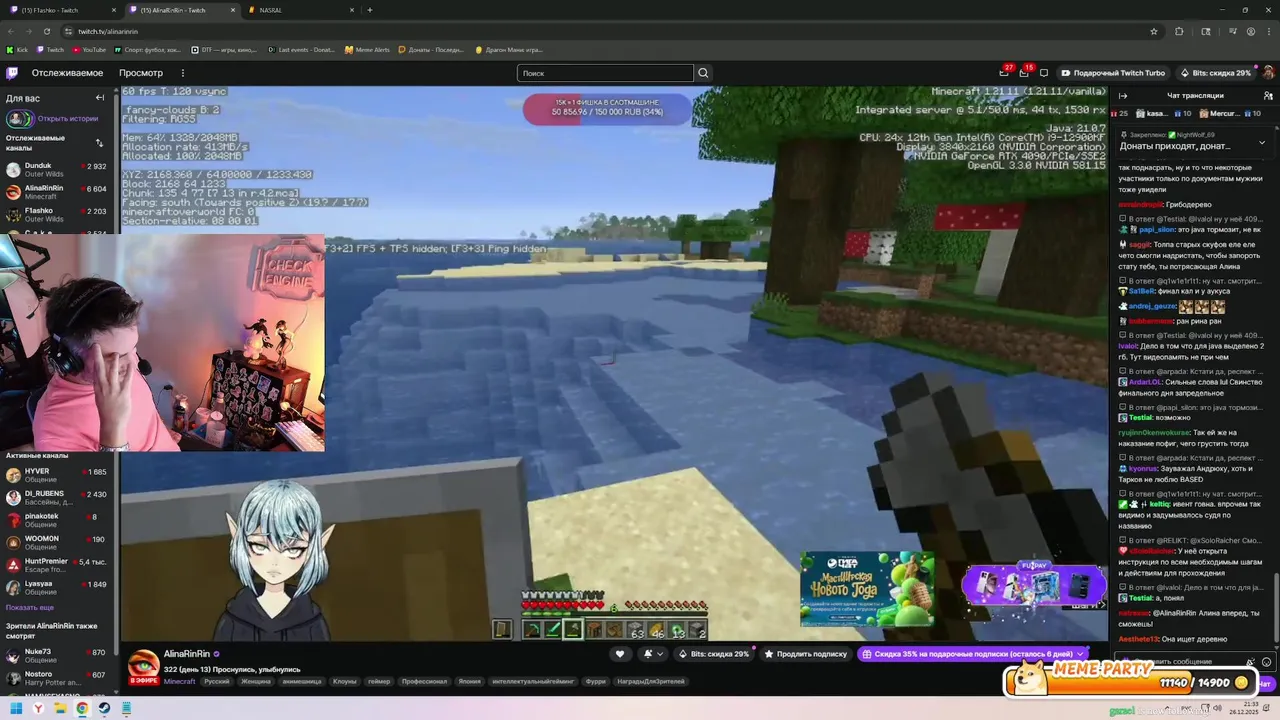Go to Отслеживаемое in the top navigation

click(x=67, y=73)
